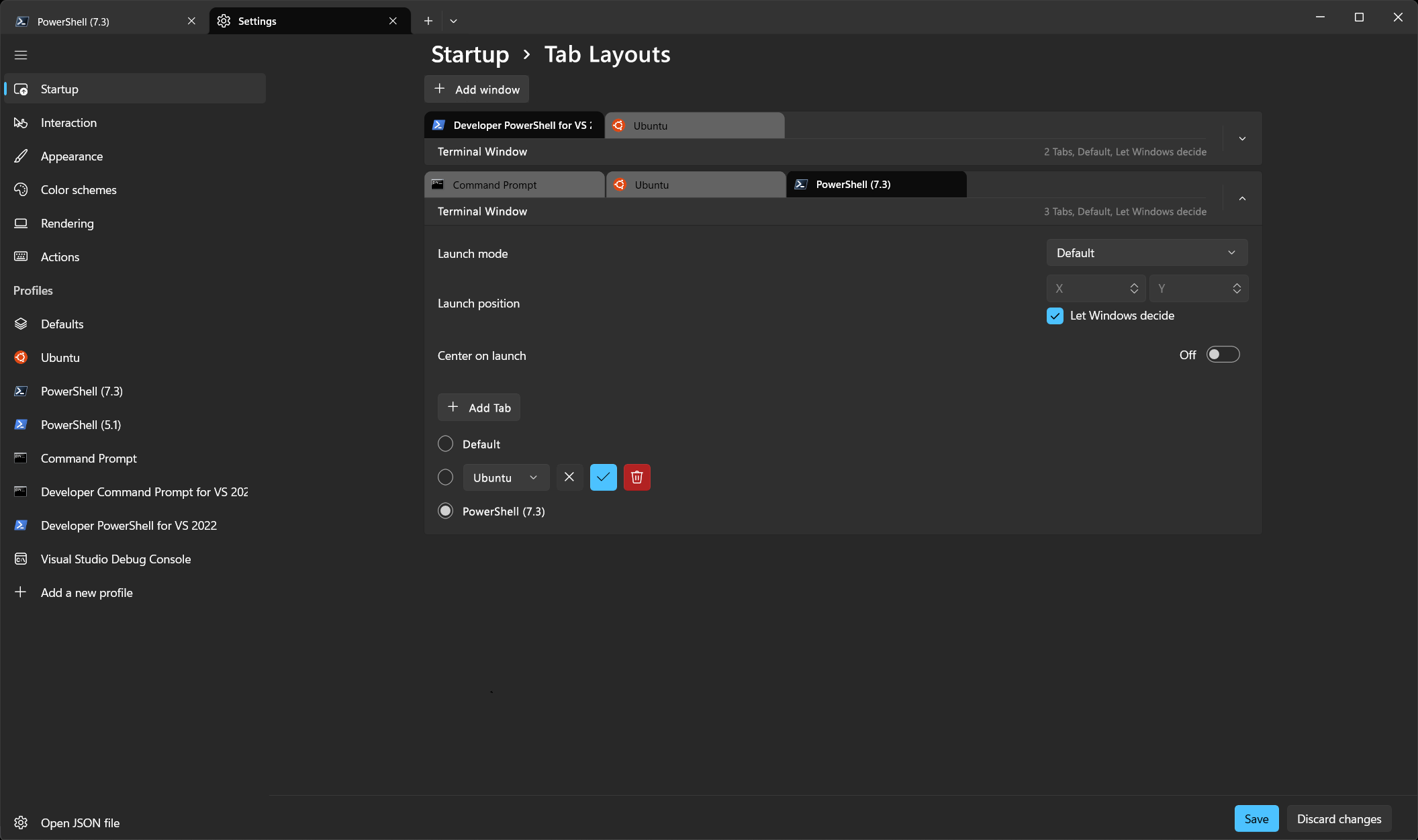Switch to the PowerShell (7.3) terminal tab
Image resolution: width=1418 pixels, height=840 pixels.
coord(876,184)
